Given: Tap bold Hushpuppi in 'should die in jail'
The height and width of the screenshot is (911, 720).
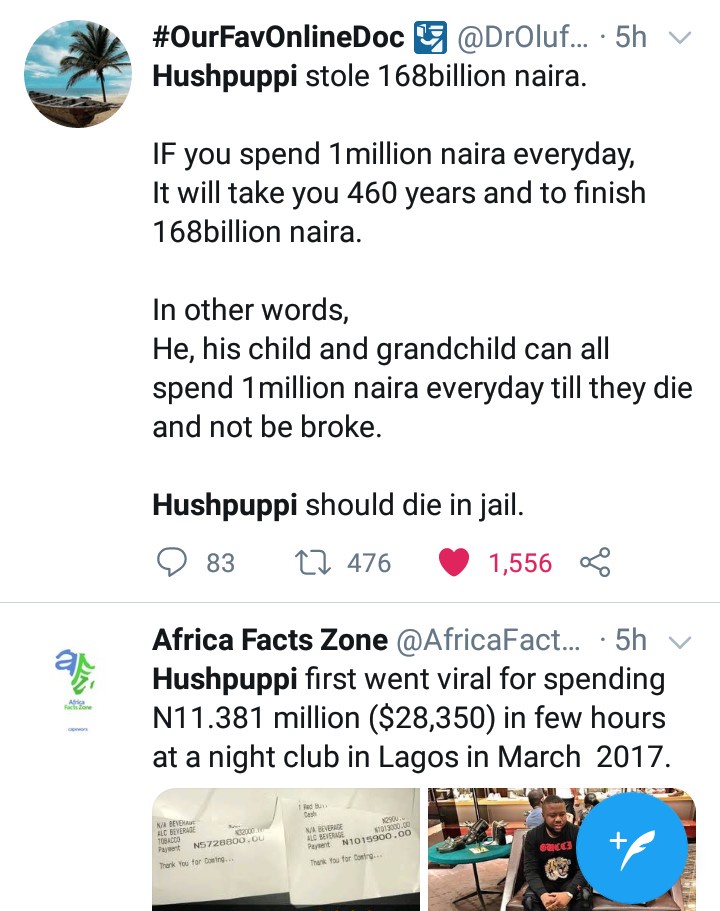Looking at the screenshot, I should pos(225,505).
